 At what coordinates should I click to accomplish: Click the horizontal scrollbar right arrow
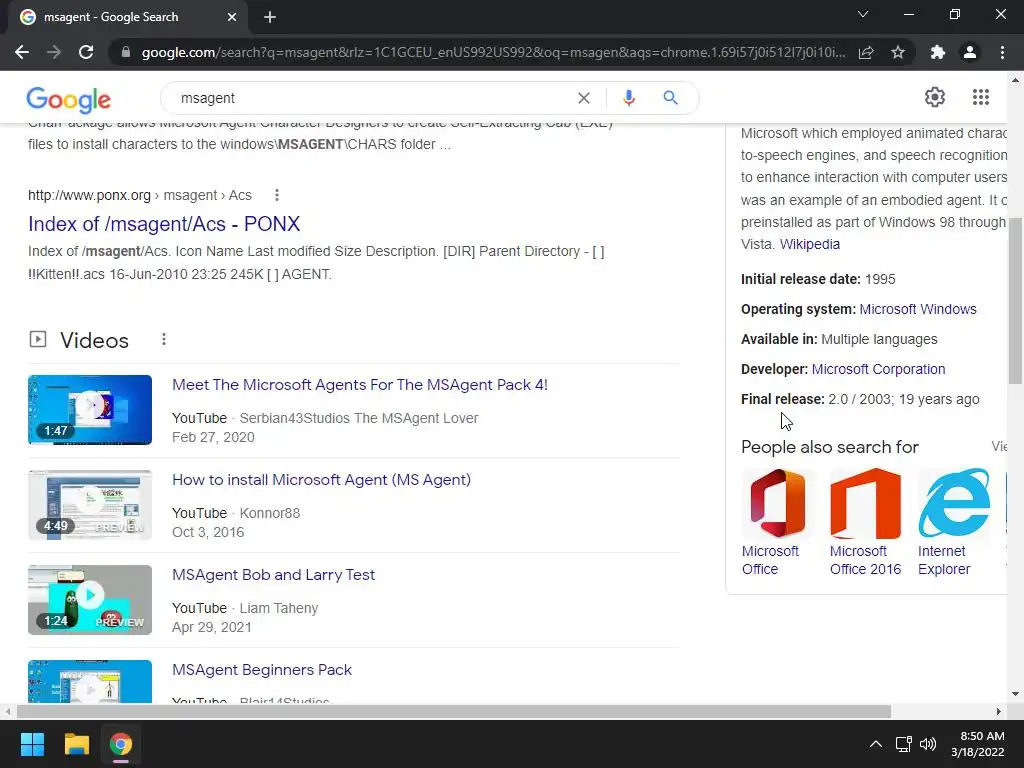998,711
